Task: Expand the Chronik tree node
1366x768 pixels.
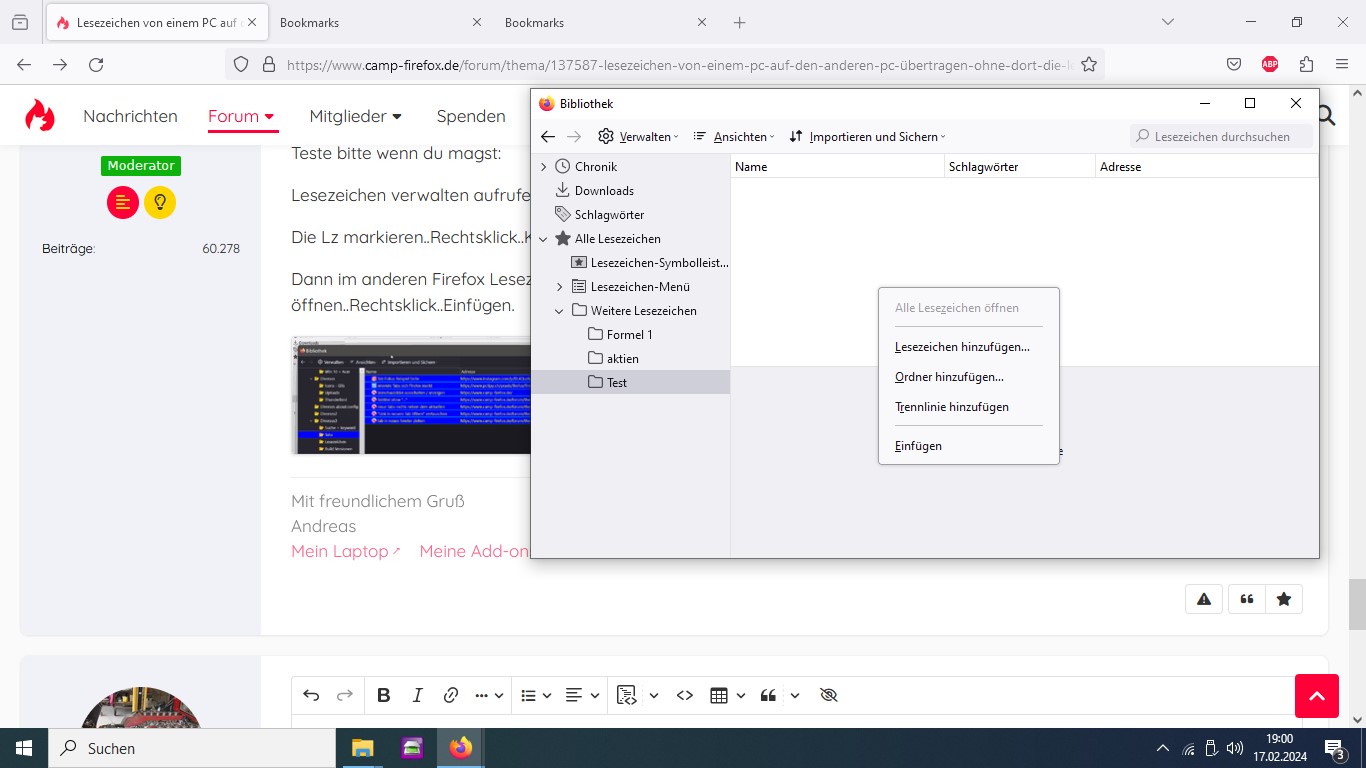Action: 544,167
